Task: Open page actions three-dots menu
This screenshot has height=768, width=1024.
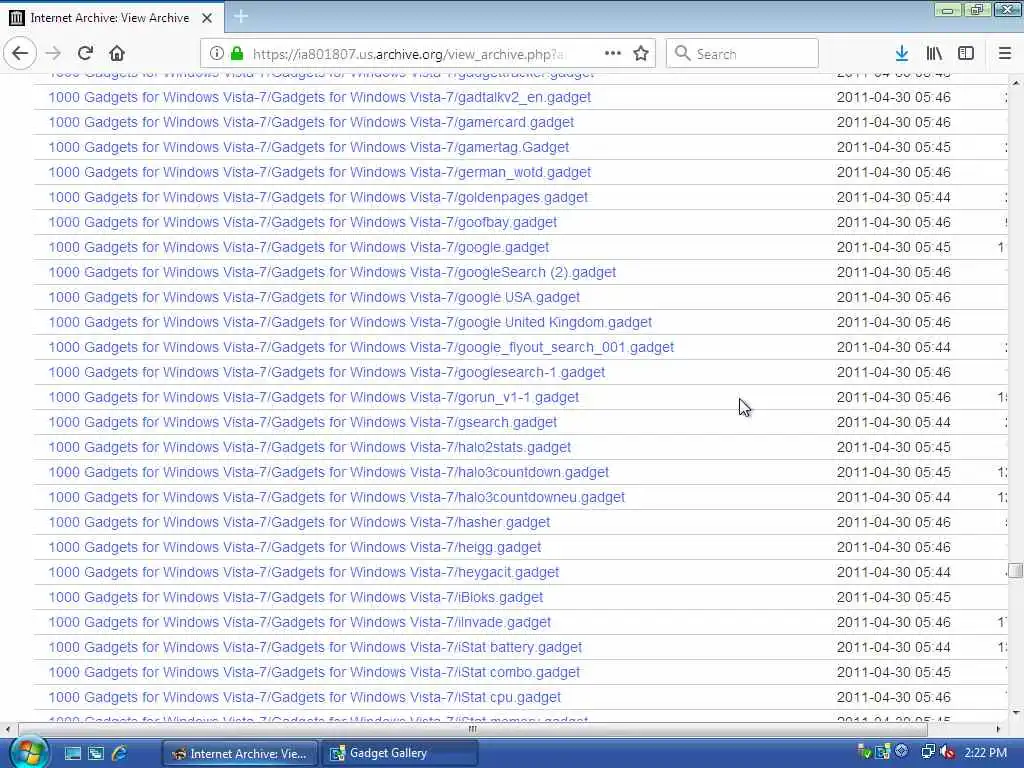Action: click(613, 54)
